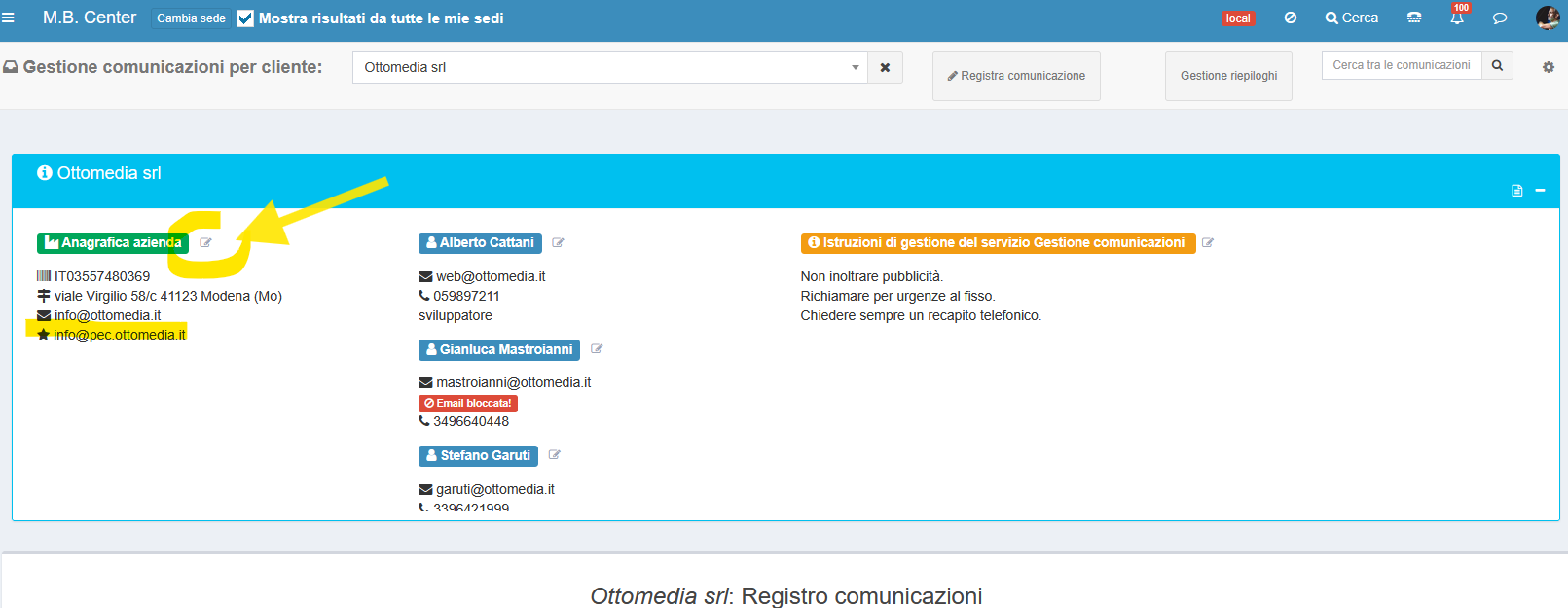Edit Anagrafica azienda via pencil icon
The image size is (1568, 608).
[205, 243]
